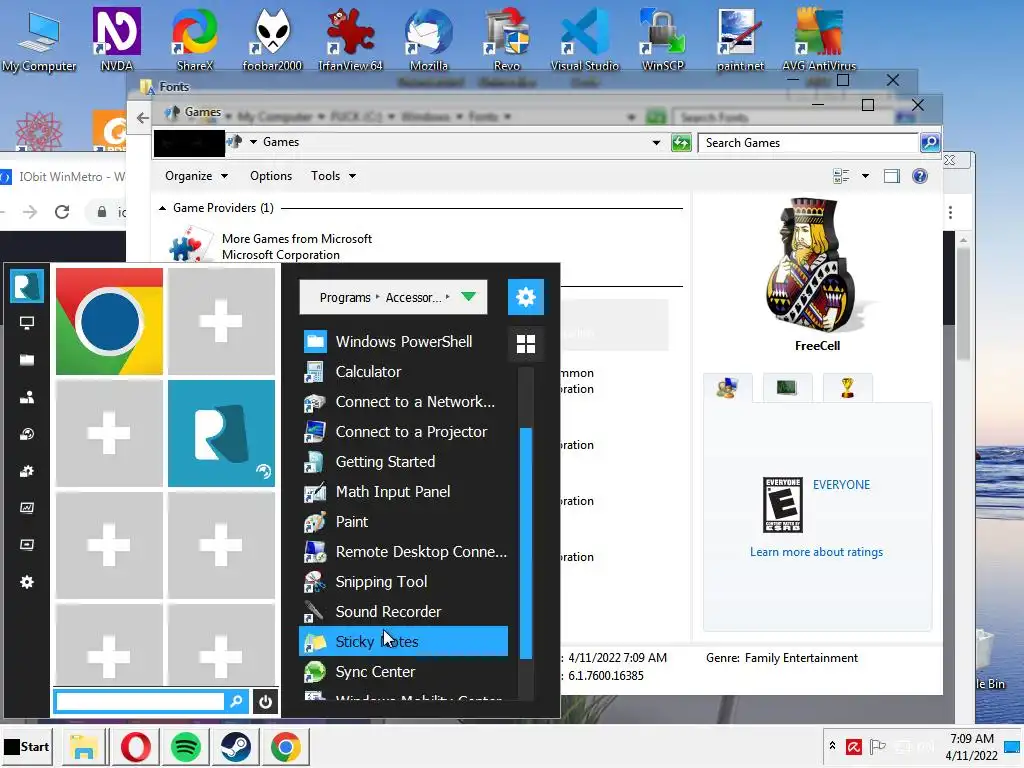Launch Sound Recorder
The height and width of the screenshot is (768, 1024).
(404, 612)
